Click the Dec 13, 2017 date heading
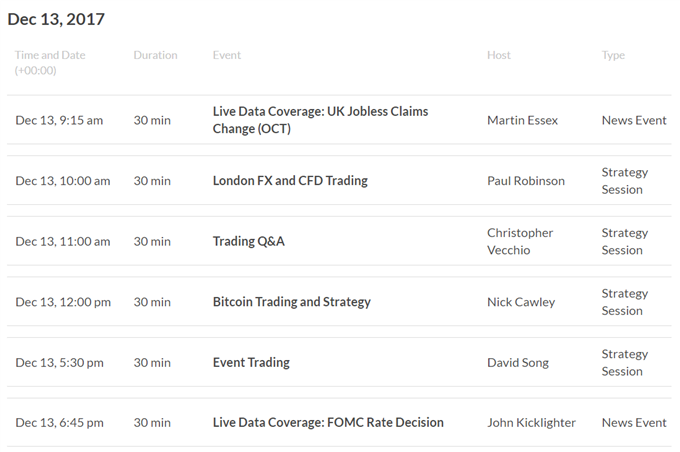The height and width of the screenshot is (452, 680). [x=56, y=19]
